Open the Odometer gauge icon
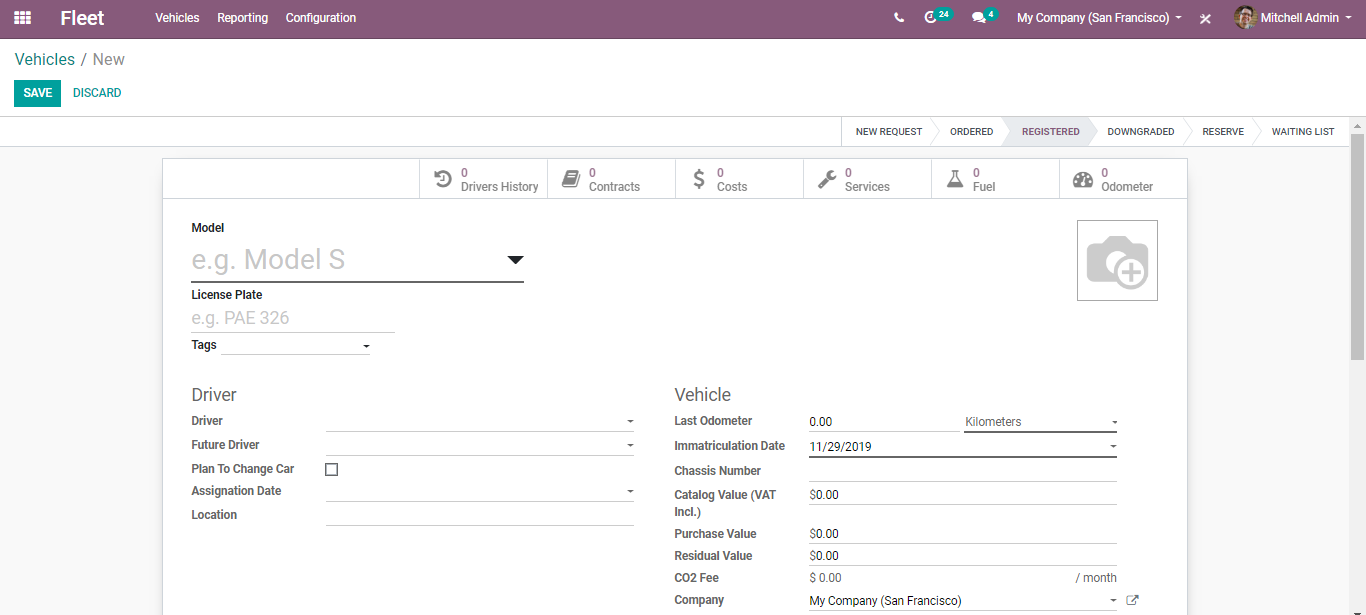This screenshot has width=1366, height=615. point(1083,180)
